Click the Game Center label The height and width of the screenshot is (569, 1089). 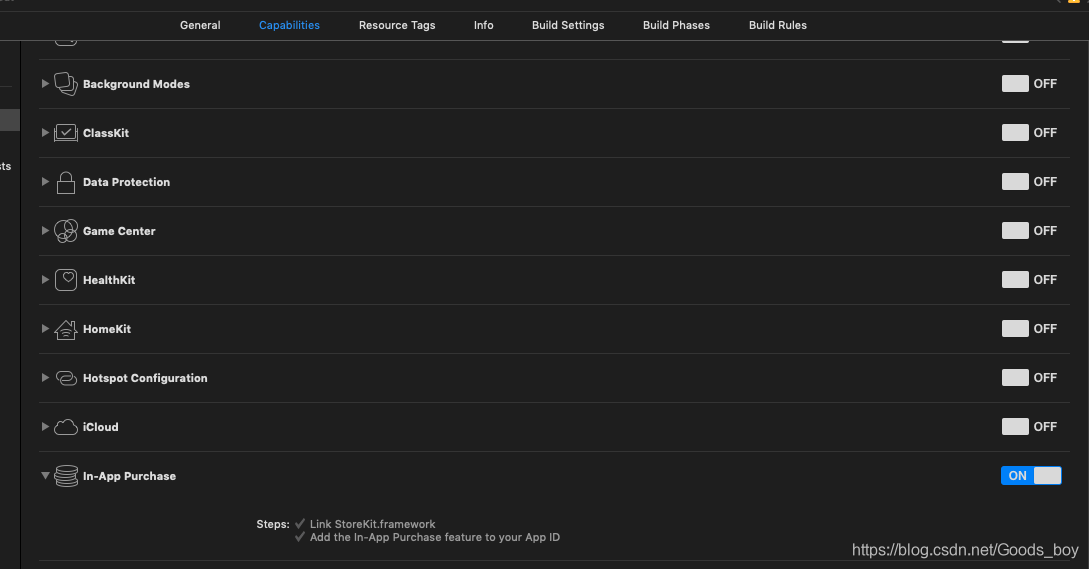(x=119, y=231)
